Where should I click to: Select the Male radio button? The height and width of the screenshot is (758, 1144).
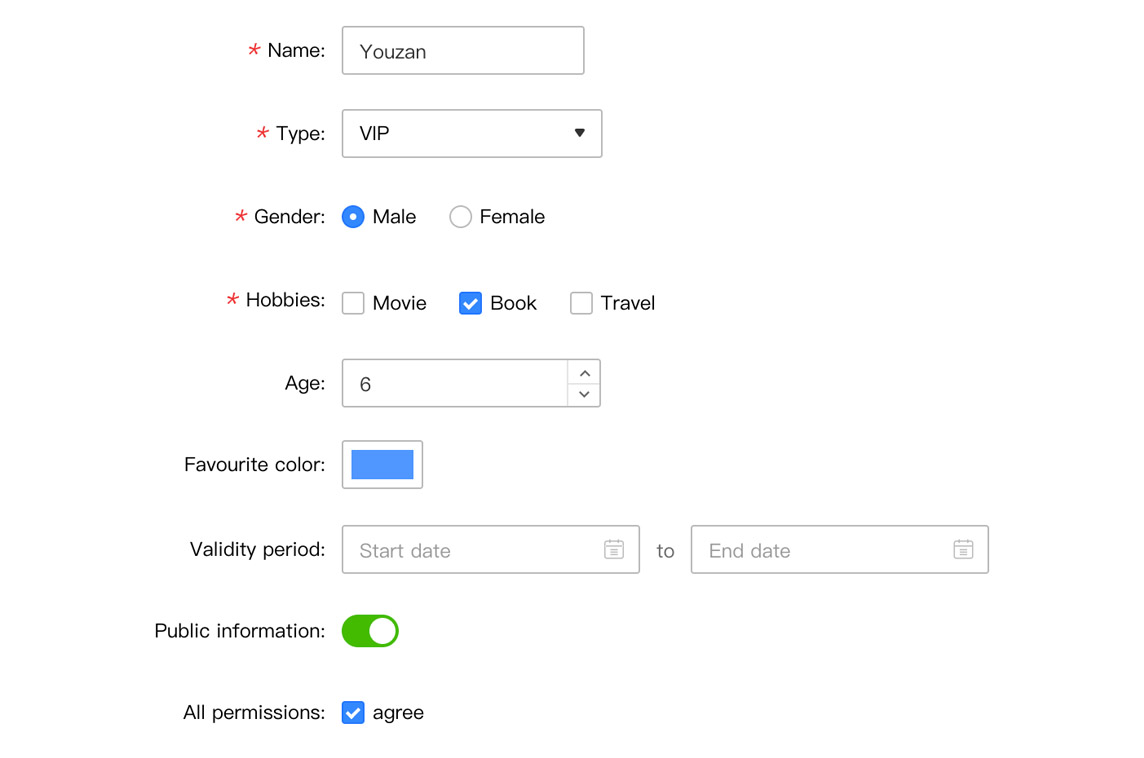pyautogui.click(x=353, y=217)
